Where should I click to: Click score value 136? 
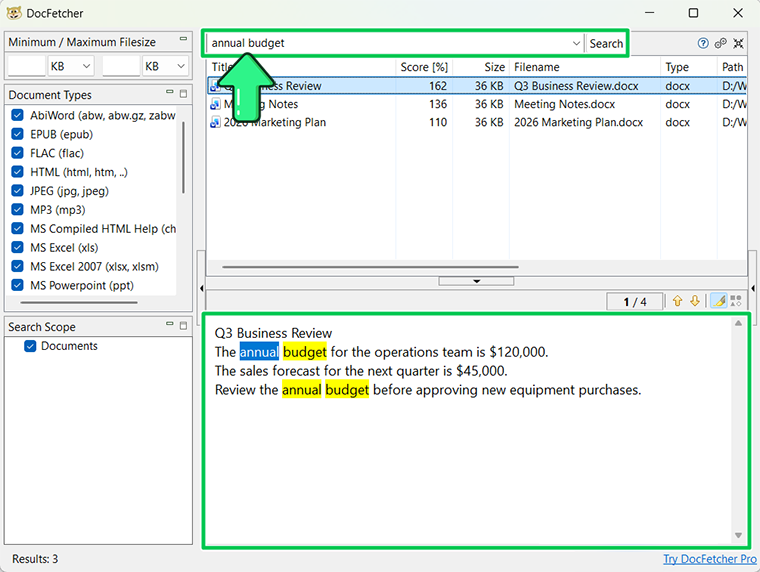click(438, 104)
